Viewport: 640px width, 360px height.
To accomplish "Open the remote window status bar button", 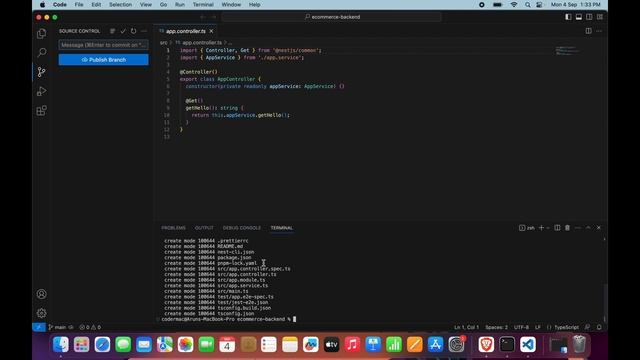I will coord(39,327).
